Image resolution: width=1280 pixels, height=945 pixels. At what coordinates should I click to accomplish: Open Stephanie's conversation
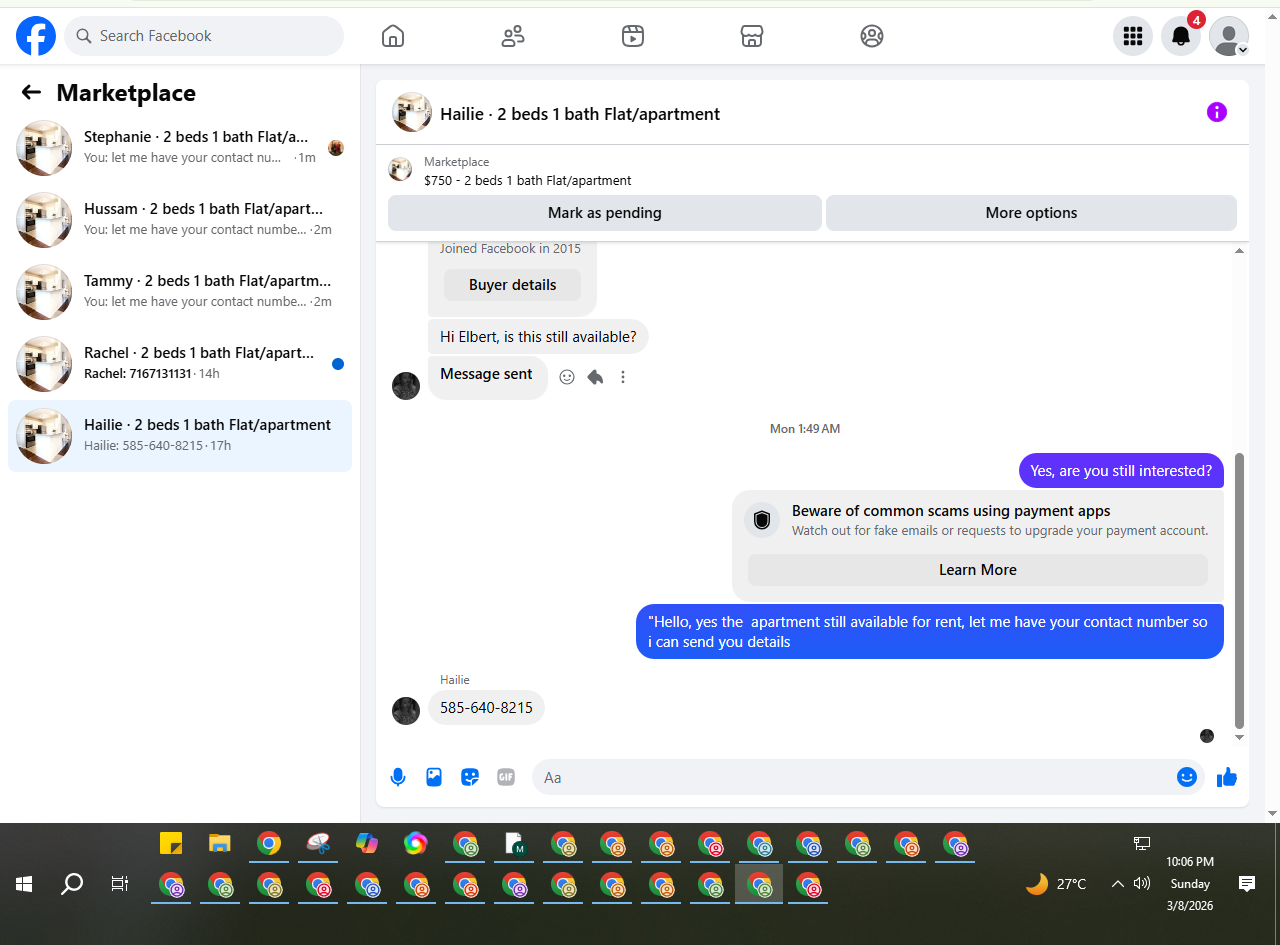180,147
